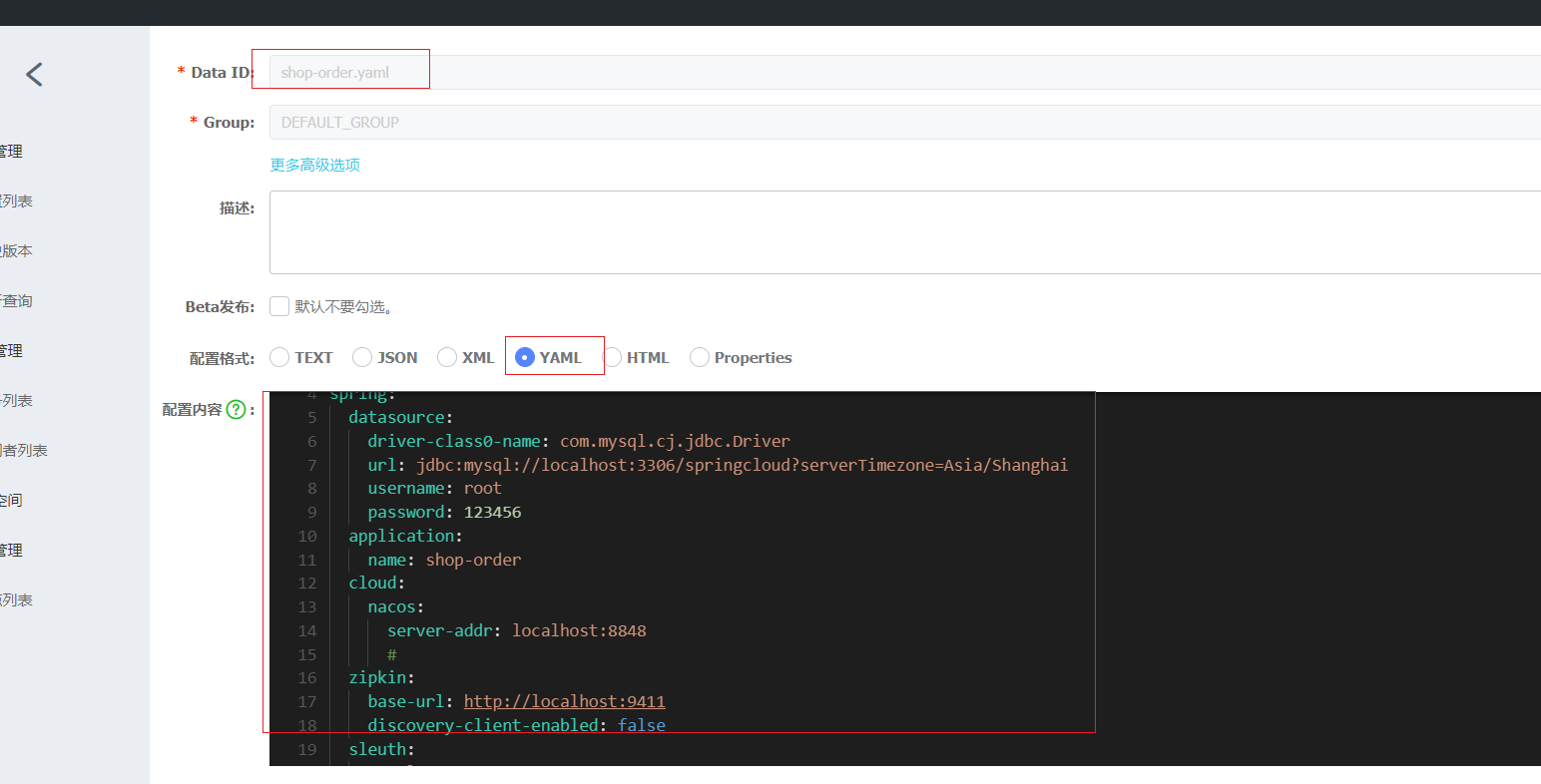The height and width of the screenshot is (784, 1541).
Task: Select the Properties format radio button
Action: [x=700, y=357]
